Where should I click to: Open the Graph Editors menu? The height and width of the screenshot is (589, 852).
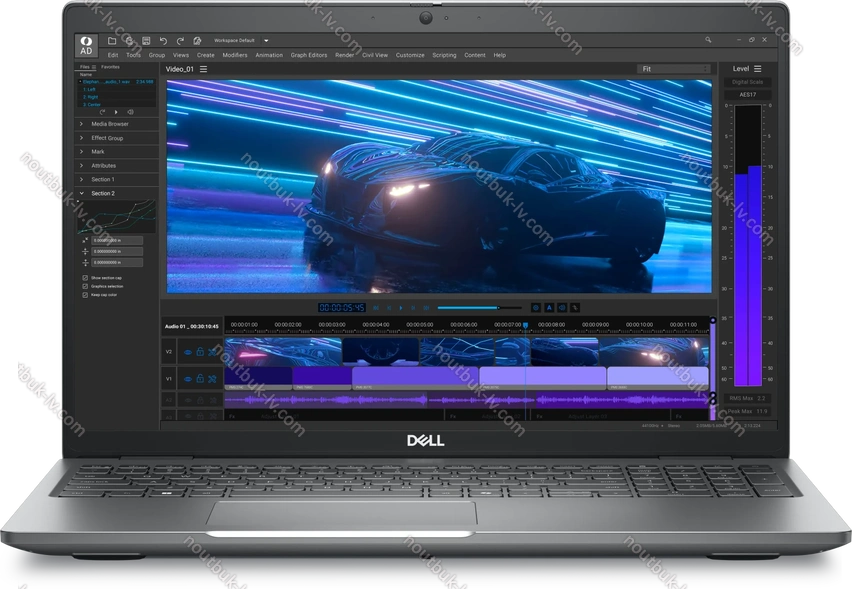[309, 55]
